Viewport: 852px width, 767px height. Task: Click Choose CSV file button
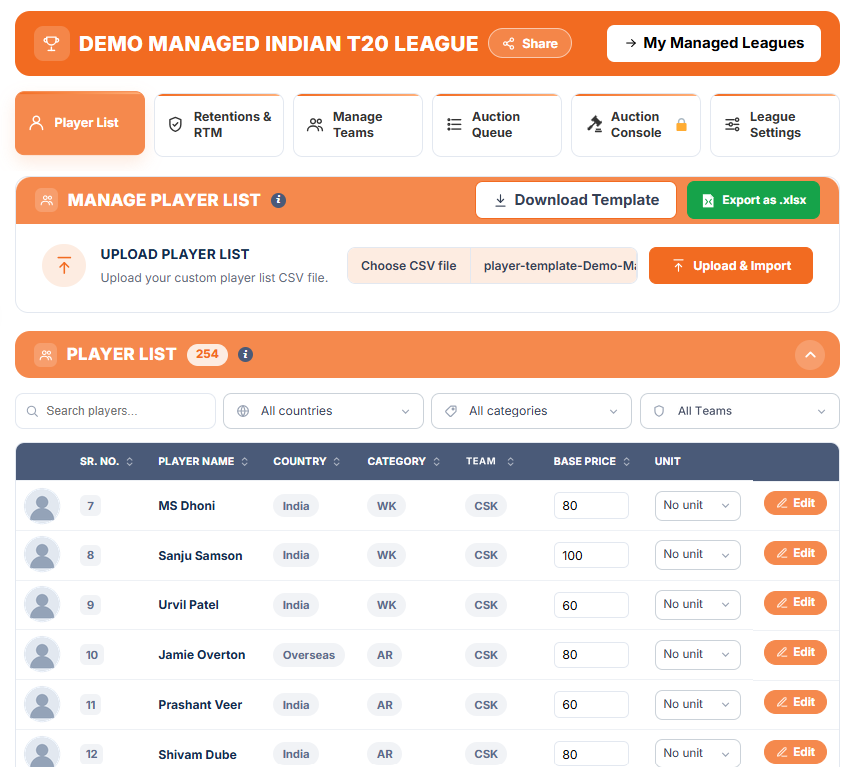pyautogui.click(x=409, y=266)
